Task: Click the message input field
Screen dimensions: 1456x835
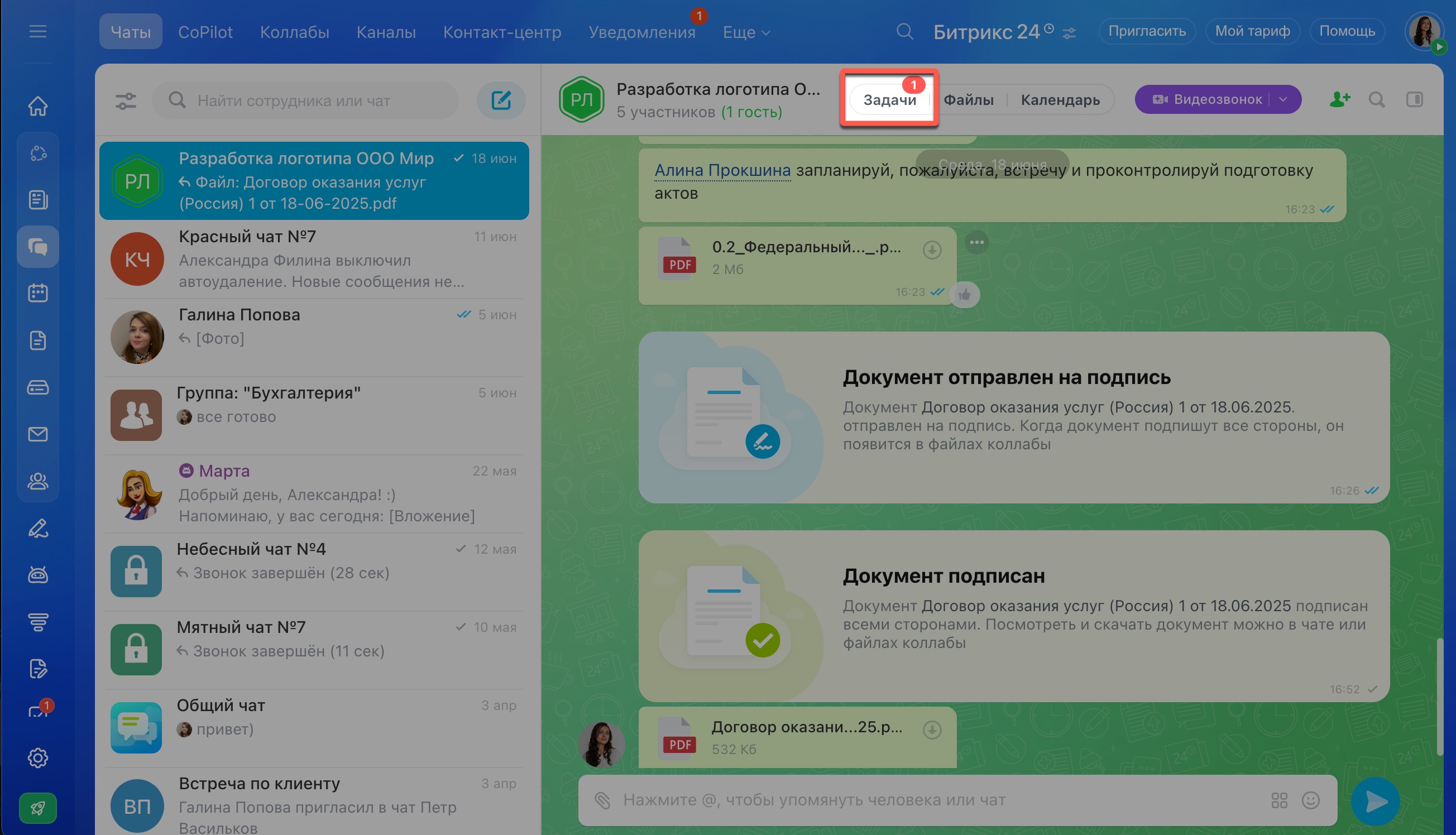Action: pyautogui.click(x=957, y=800)
